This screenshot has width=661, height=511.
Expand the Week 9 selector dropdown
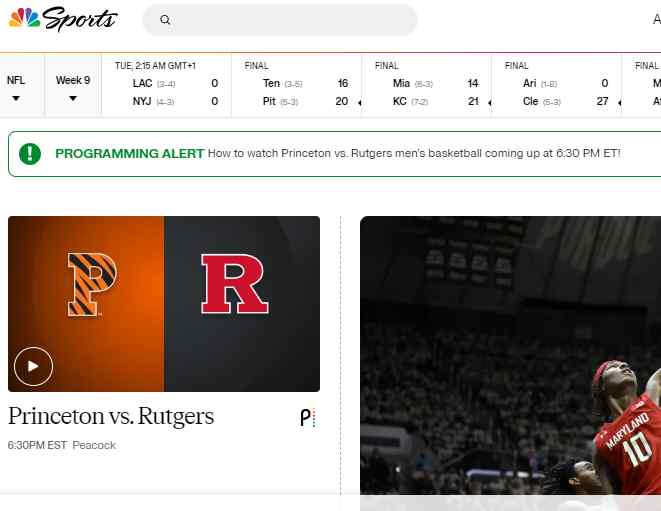[73, 88]
